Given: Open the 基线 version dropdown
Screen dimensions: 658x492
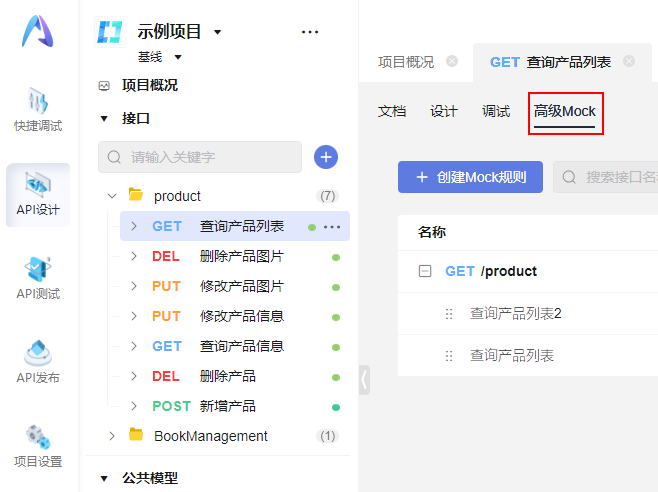Looking at the screenshot, I should click(x=178, y=57).
